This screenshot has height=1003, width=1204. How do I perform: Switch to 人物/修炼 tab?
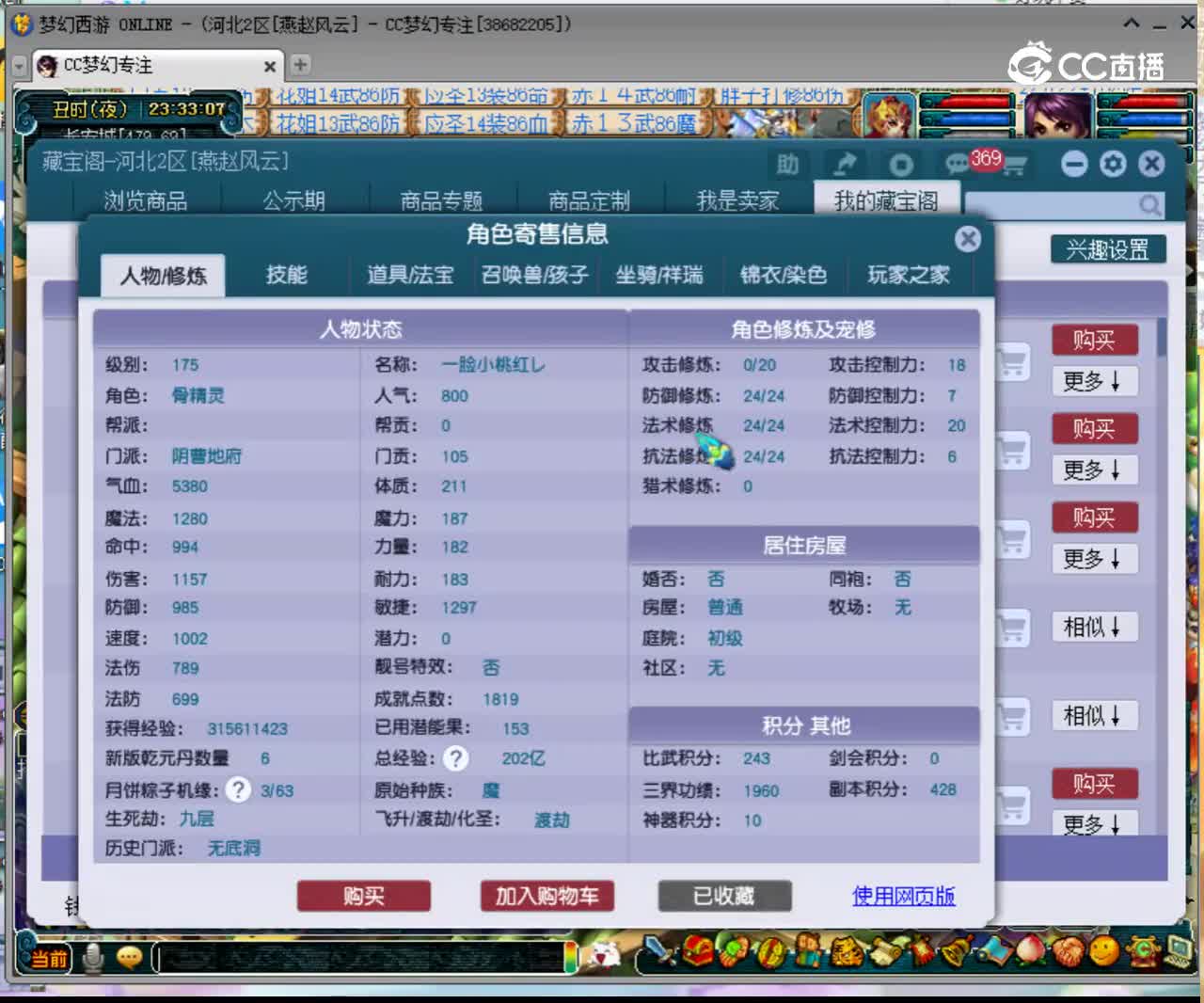[163, 276]
